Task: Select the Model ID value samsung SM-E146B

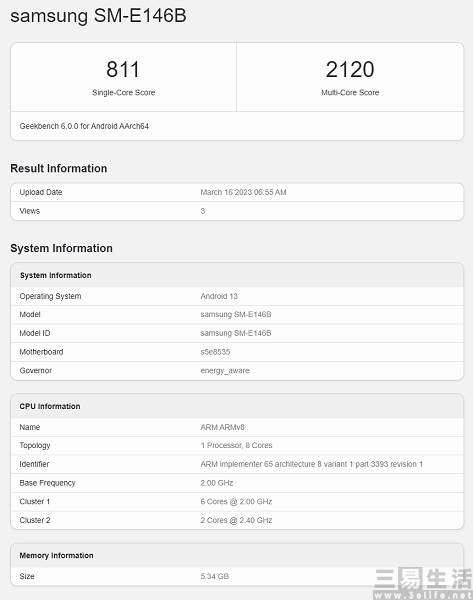Action: [x=236, y=333]
